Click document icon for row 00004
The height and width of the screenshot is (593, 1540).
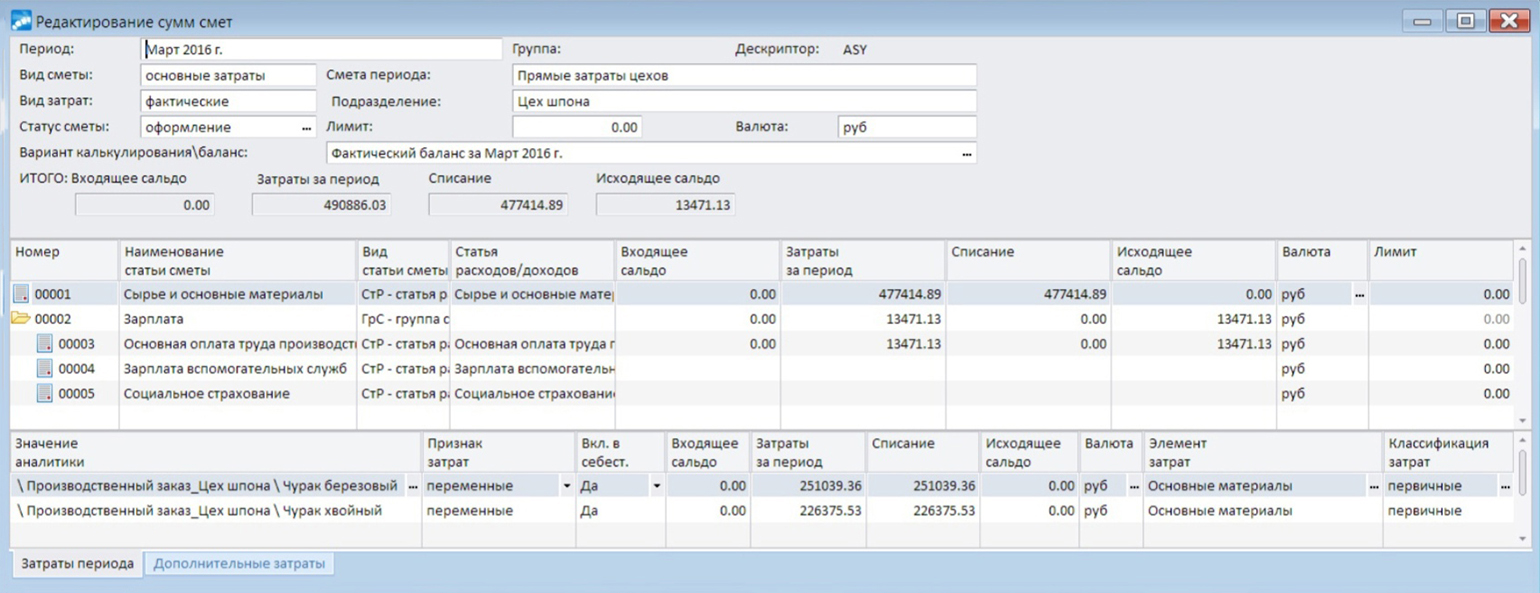44,369
